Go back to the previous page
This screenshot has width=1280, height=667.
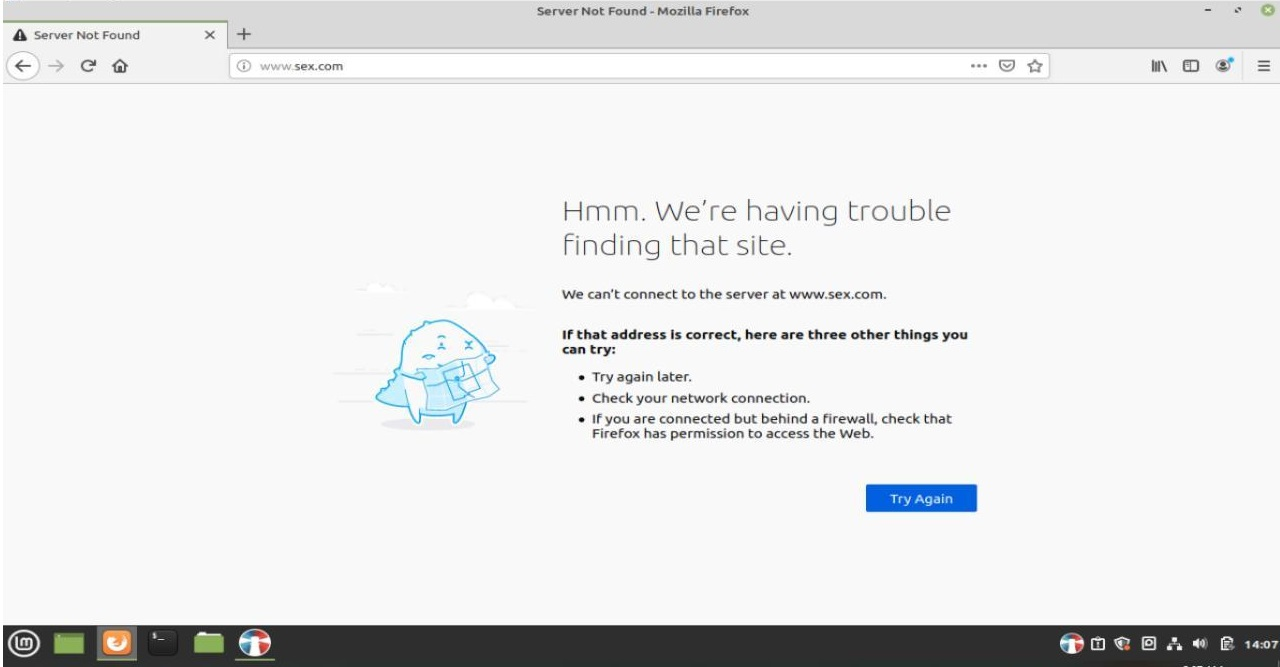coord(22,66)
